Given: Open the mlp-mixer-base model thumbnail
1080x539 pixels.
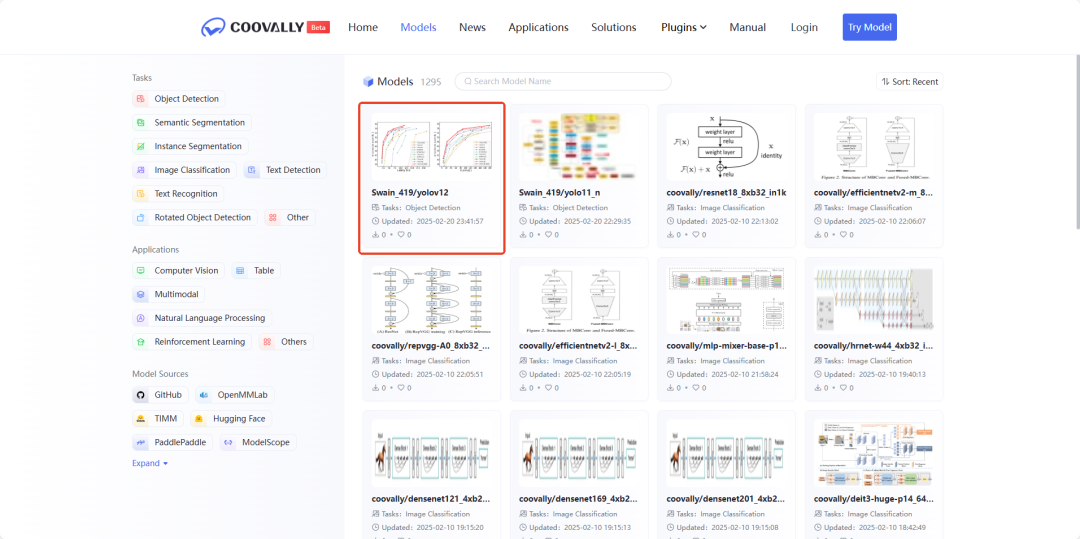Looking at the screenshot, I should tap(727, 298).
